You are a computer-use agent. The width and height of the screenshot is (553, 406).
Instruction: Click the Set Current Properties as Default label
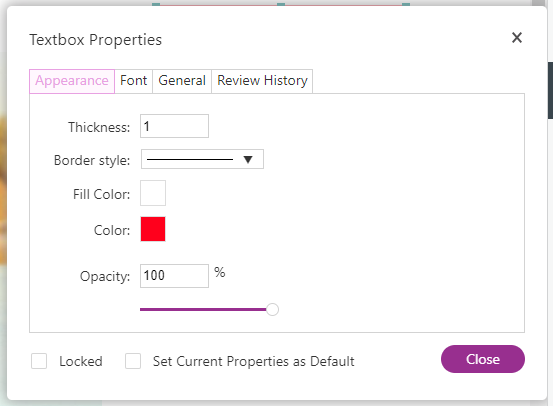coord(254,362)
